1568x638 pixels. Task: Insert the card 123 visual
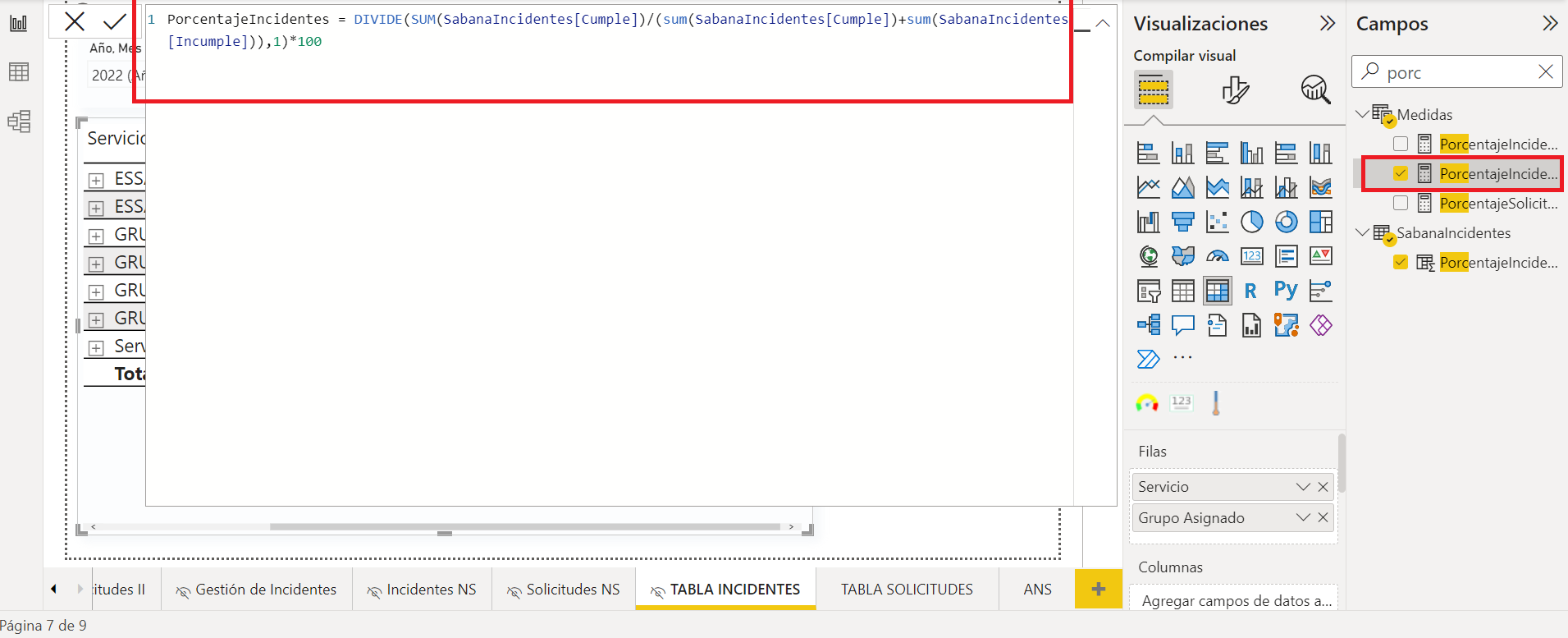tap(1251, 256)
